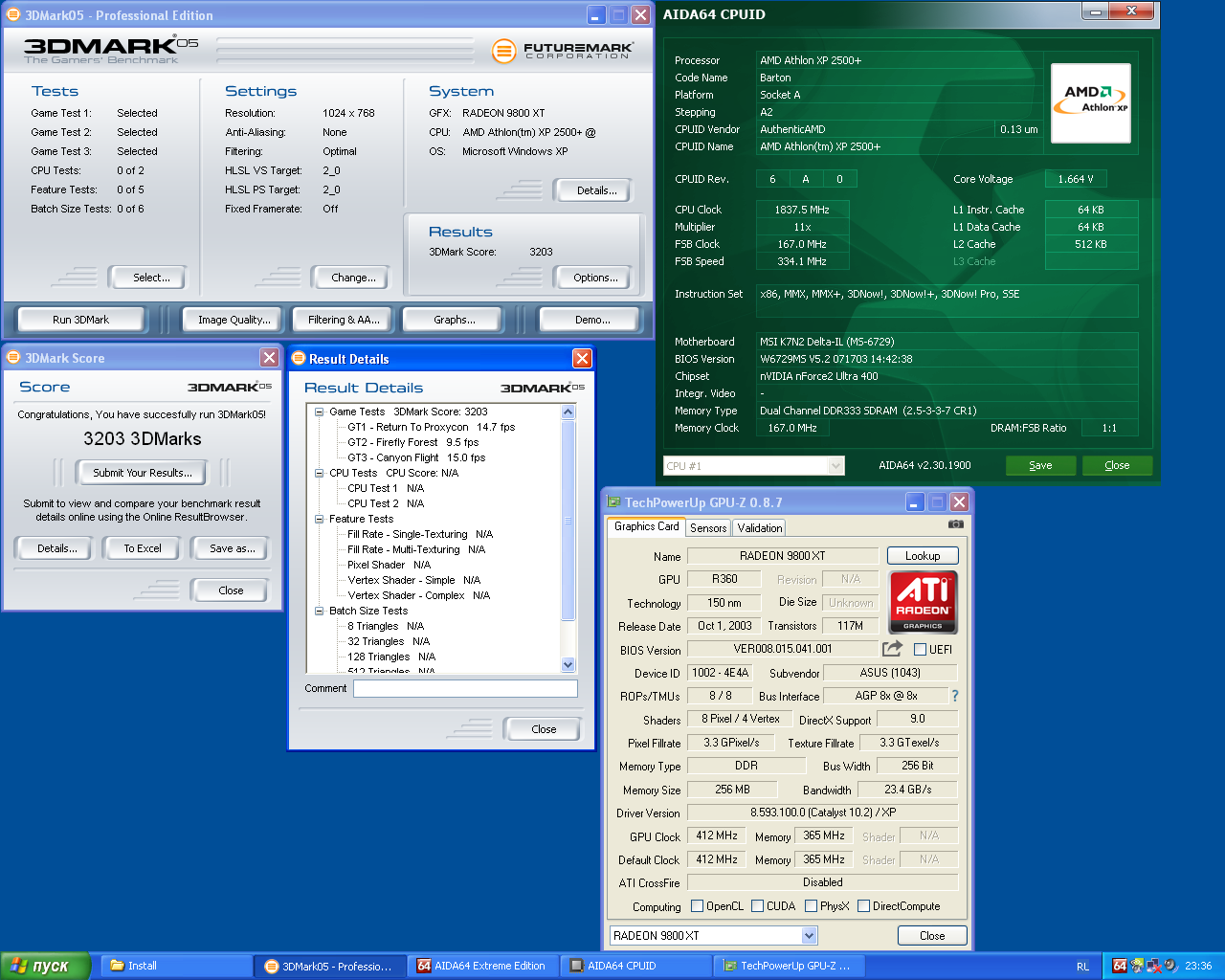Click the Result Details window title icon

299,359
